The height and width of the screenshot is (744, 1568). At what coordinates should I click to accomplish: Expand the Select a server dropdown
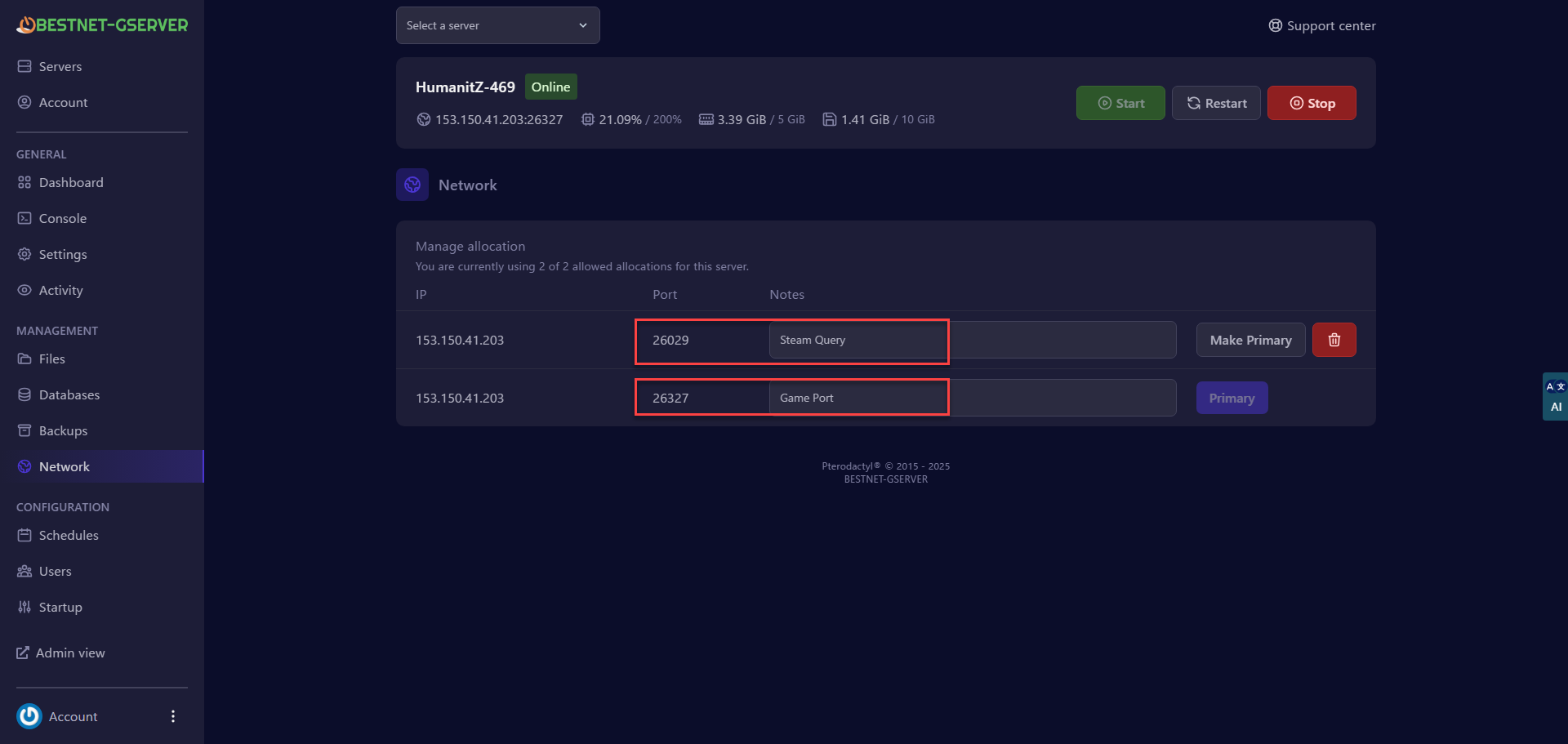click(x=498, y=25)
